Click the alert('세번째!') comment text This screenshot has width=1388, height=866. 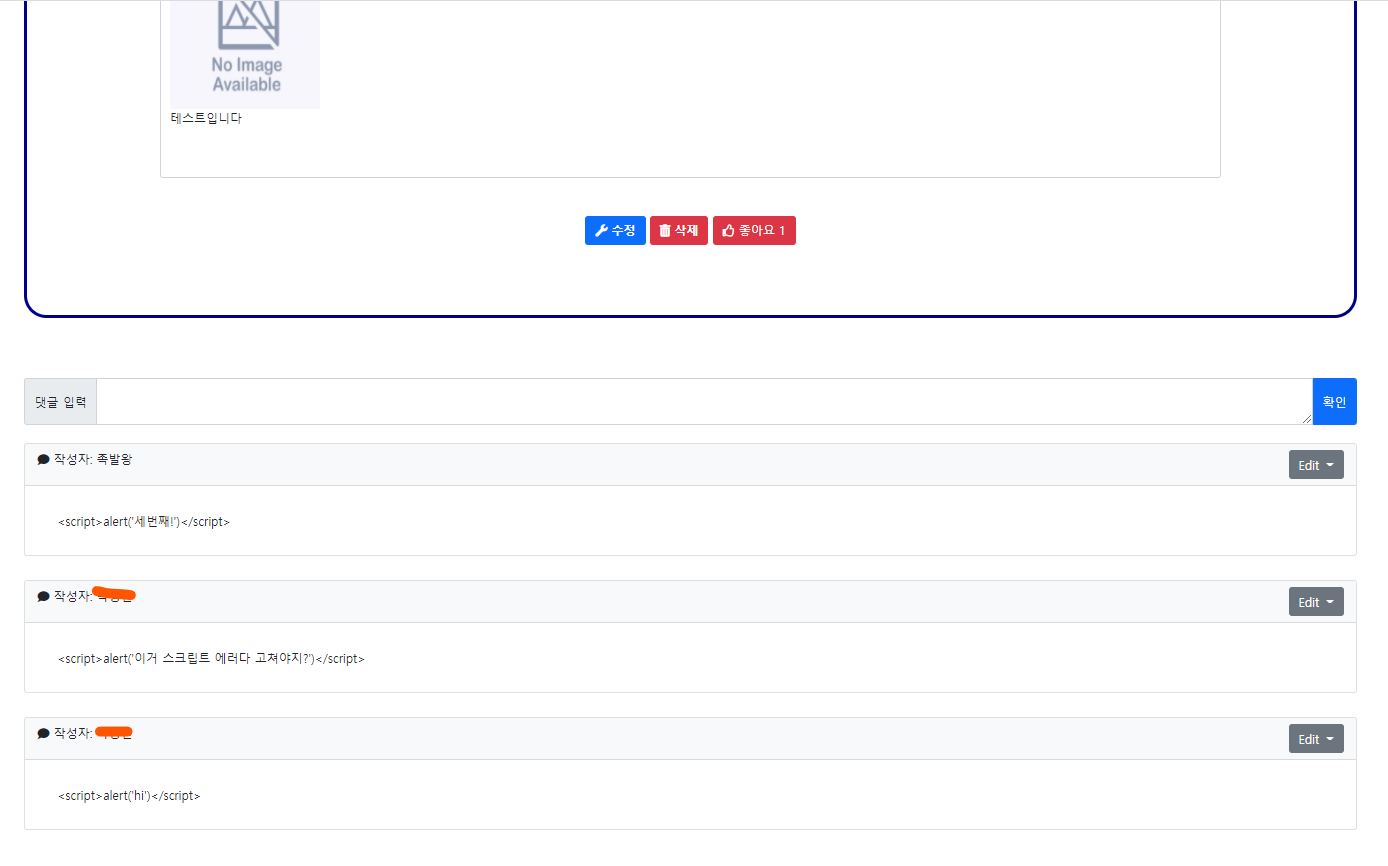[144, 522]
